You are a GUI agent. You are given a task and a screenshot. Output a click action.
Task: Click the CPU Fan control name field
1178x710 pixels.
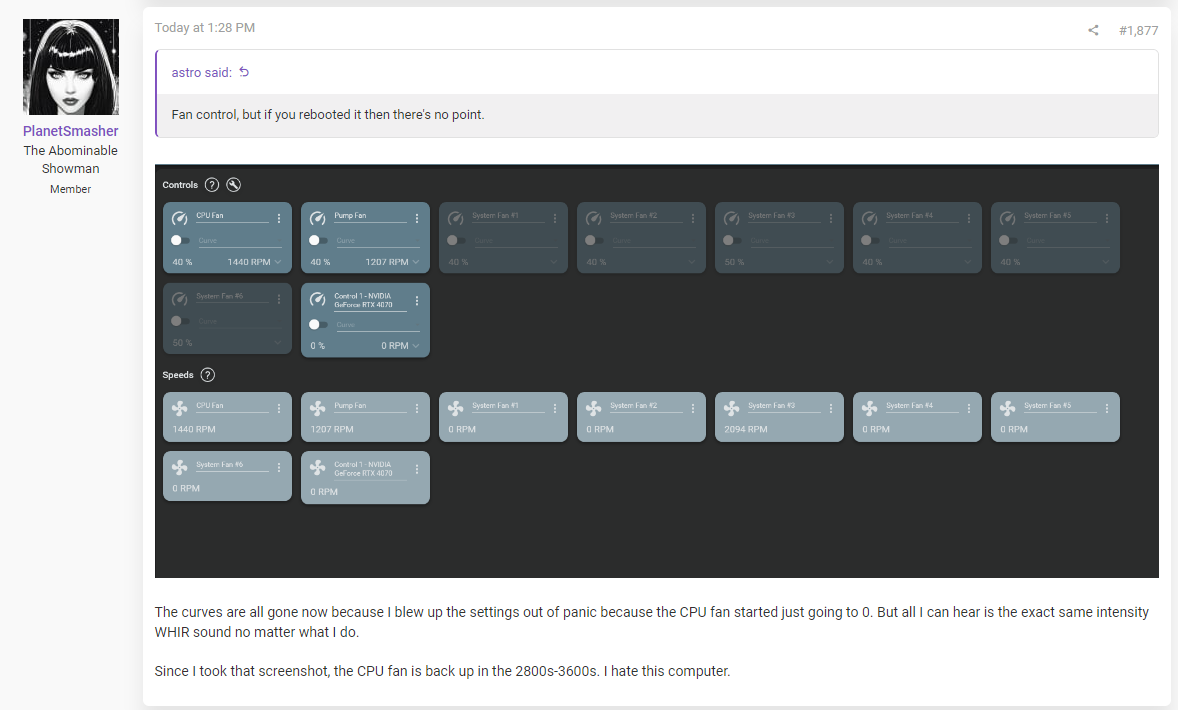(232, 216)
